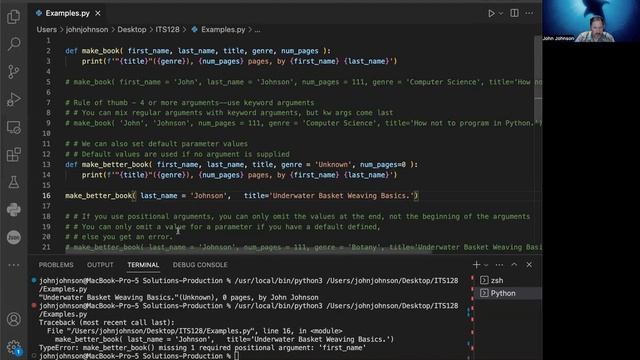
Task: Create a new terminal with plus icon
Action: point(476,265)
